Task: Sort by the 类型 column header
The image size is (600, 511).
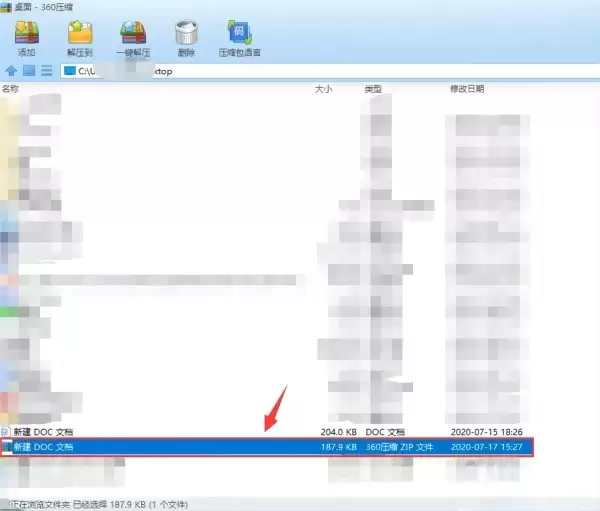Action: (373, 89)
